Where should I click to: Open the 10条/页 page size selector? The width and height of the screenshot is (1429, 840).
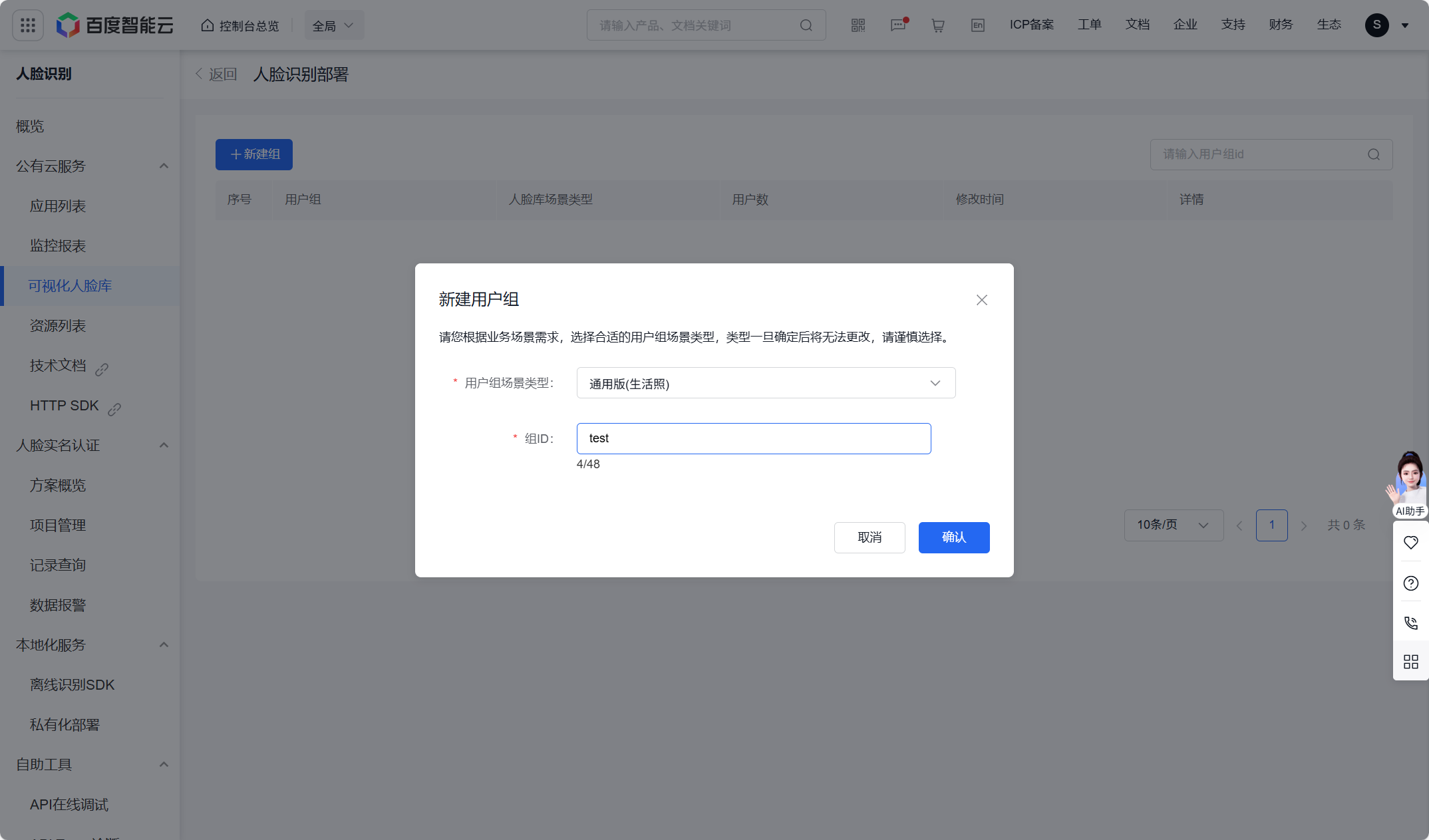[x=1173, y=525]
